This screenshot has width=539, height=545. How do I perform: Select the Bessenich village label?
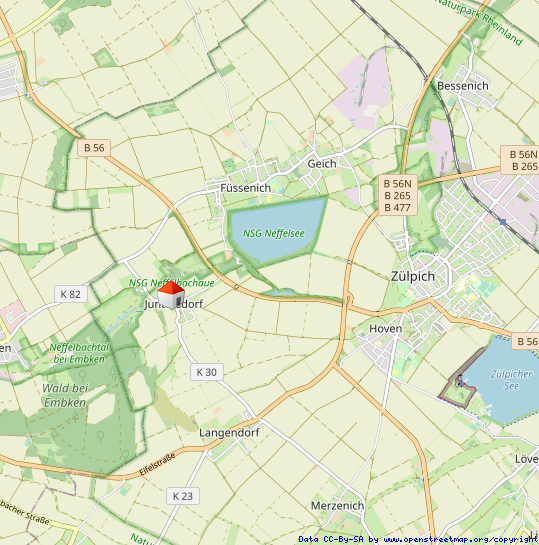point(463,86)
